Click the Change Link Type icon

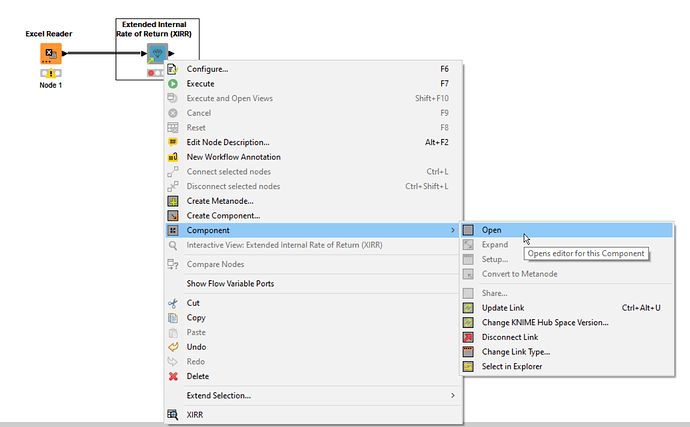pos(468,352)
